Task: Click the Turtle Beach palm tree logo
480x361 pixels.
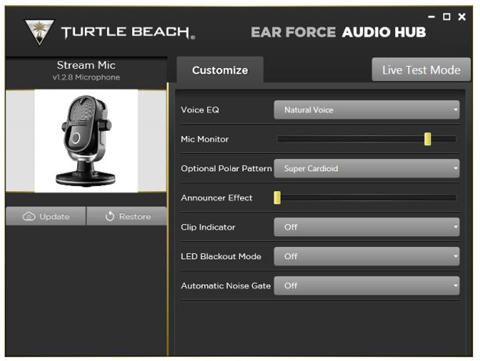Action: point(39,32)
